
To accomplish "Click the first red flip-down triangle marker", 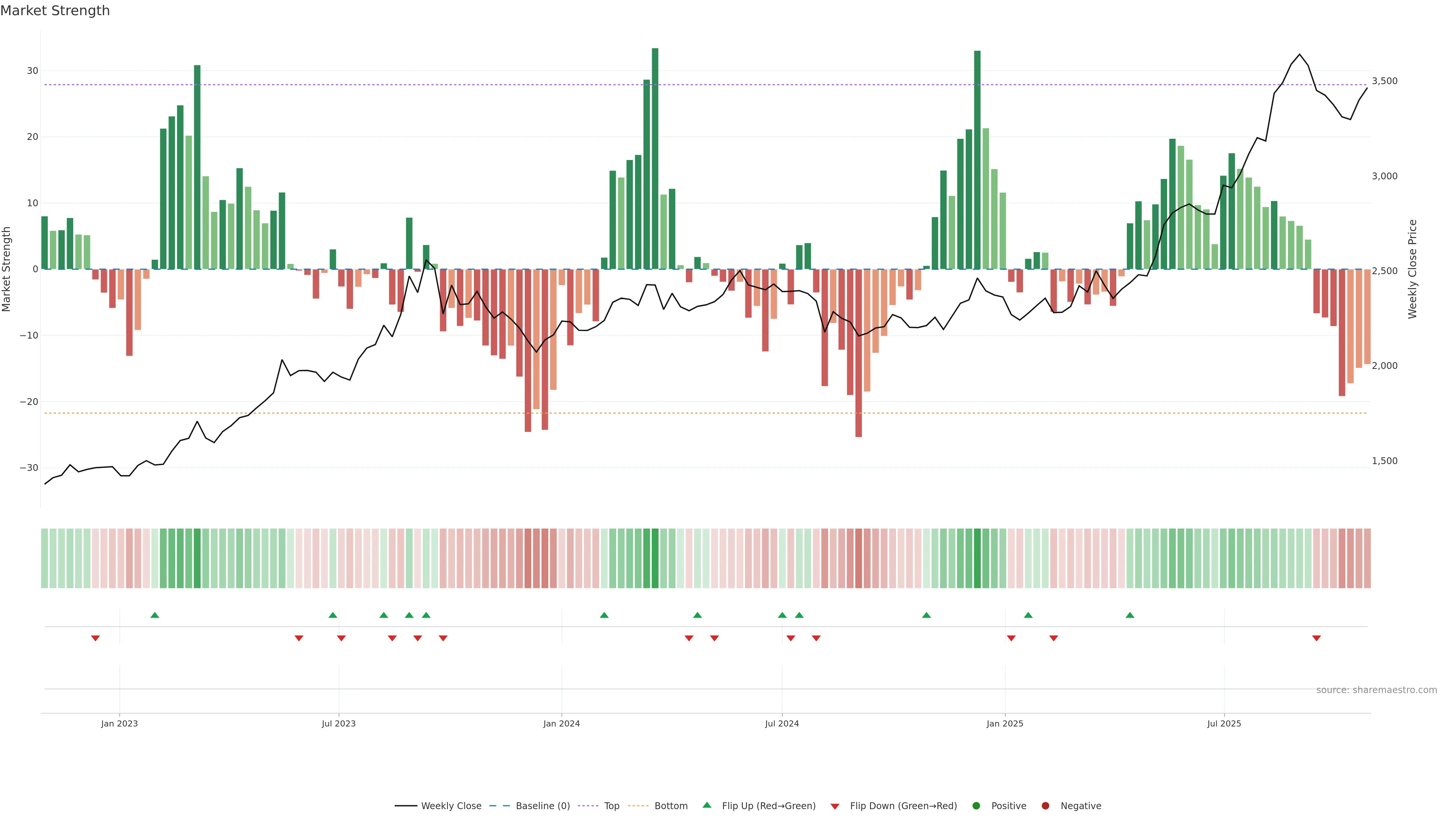I will tap(96, 638).
